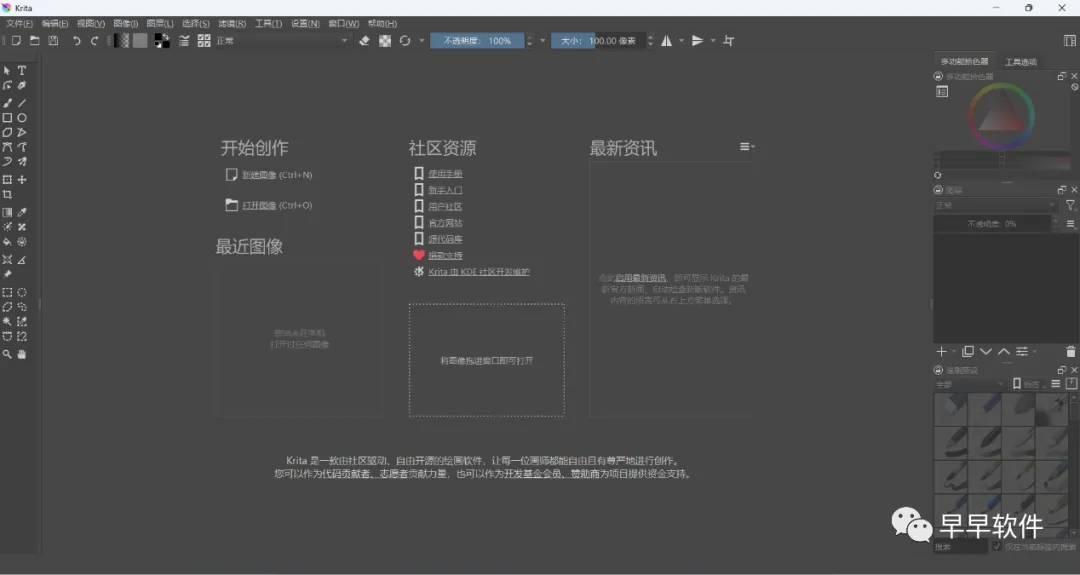Image resolution: width=1080 pixels, height=575 pixels.
Task: Switch to the 工具选项 tab
Action: click(x=1021, y=62)
